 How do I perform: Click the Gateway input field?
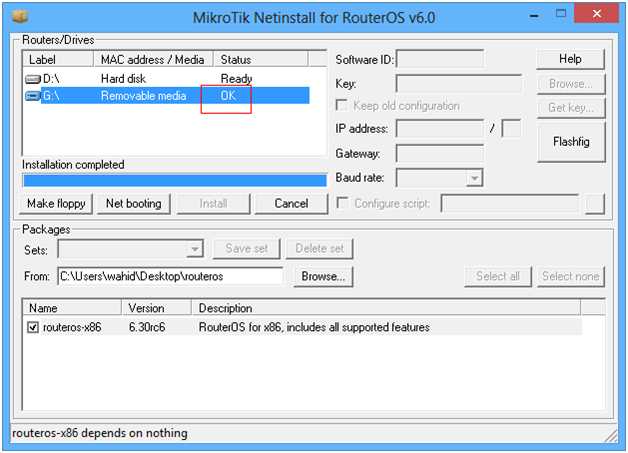[440, 153]
